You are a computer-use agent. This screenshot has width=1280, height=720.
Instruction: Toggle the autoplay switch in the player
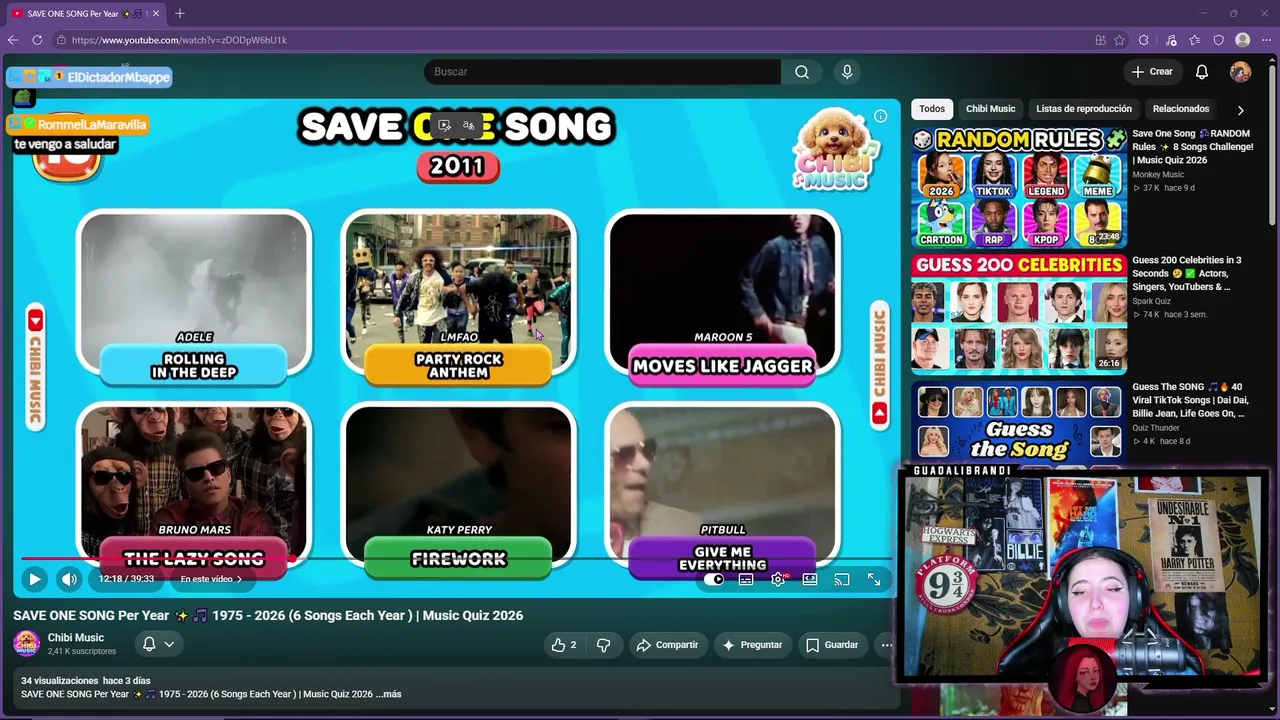click(714, 579)
